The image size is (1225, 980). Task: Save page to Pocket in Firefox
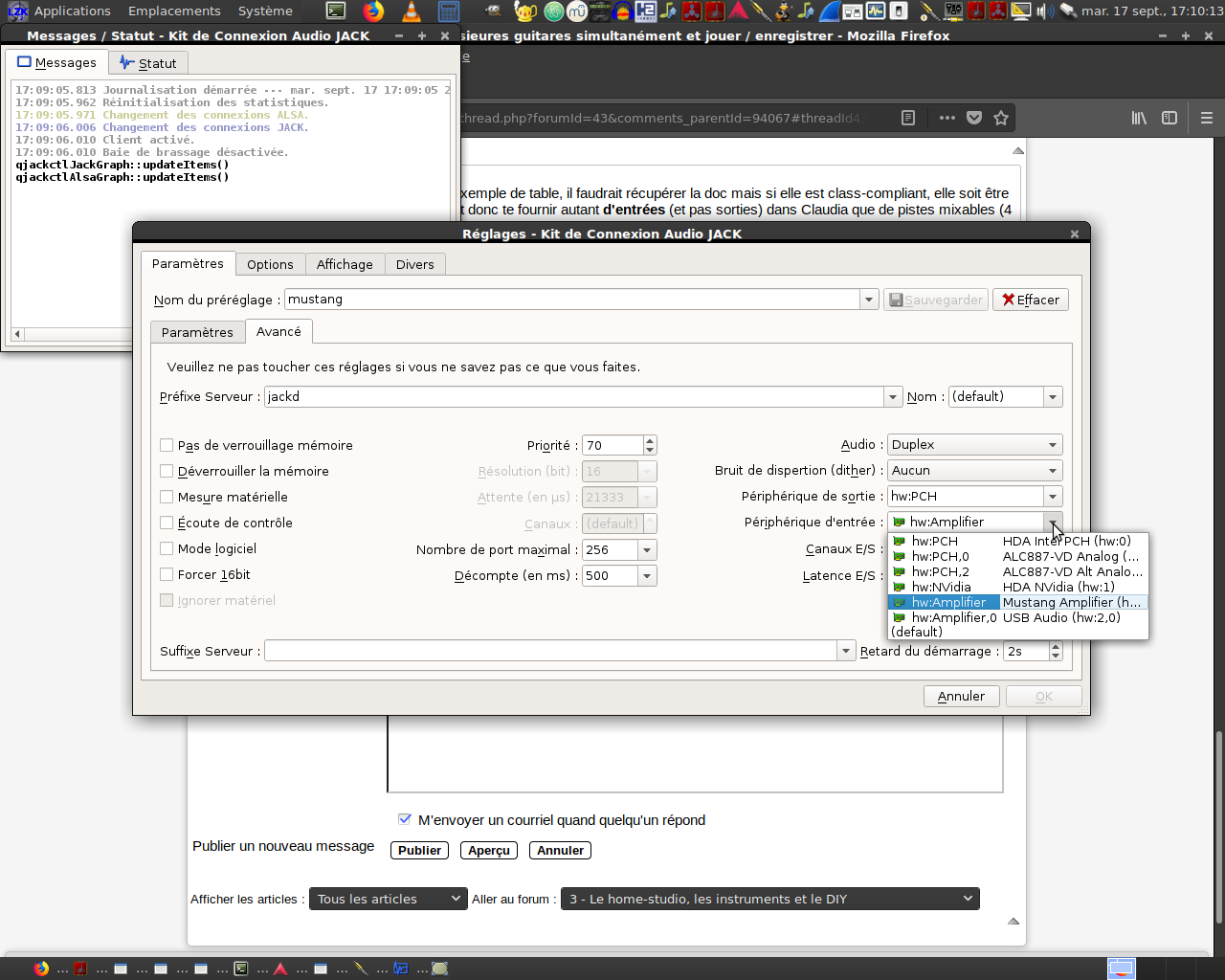click(974, 118)
